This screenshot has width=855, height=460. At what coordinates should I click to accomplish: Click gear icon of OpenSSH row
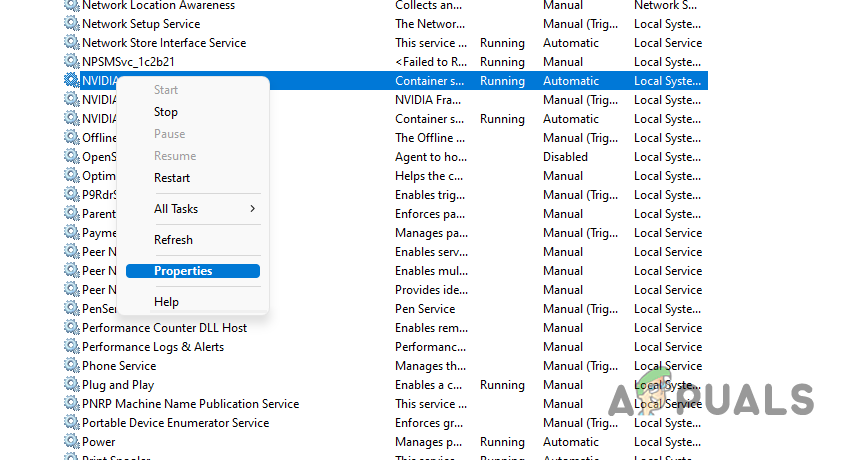(71, 156)
